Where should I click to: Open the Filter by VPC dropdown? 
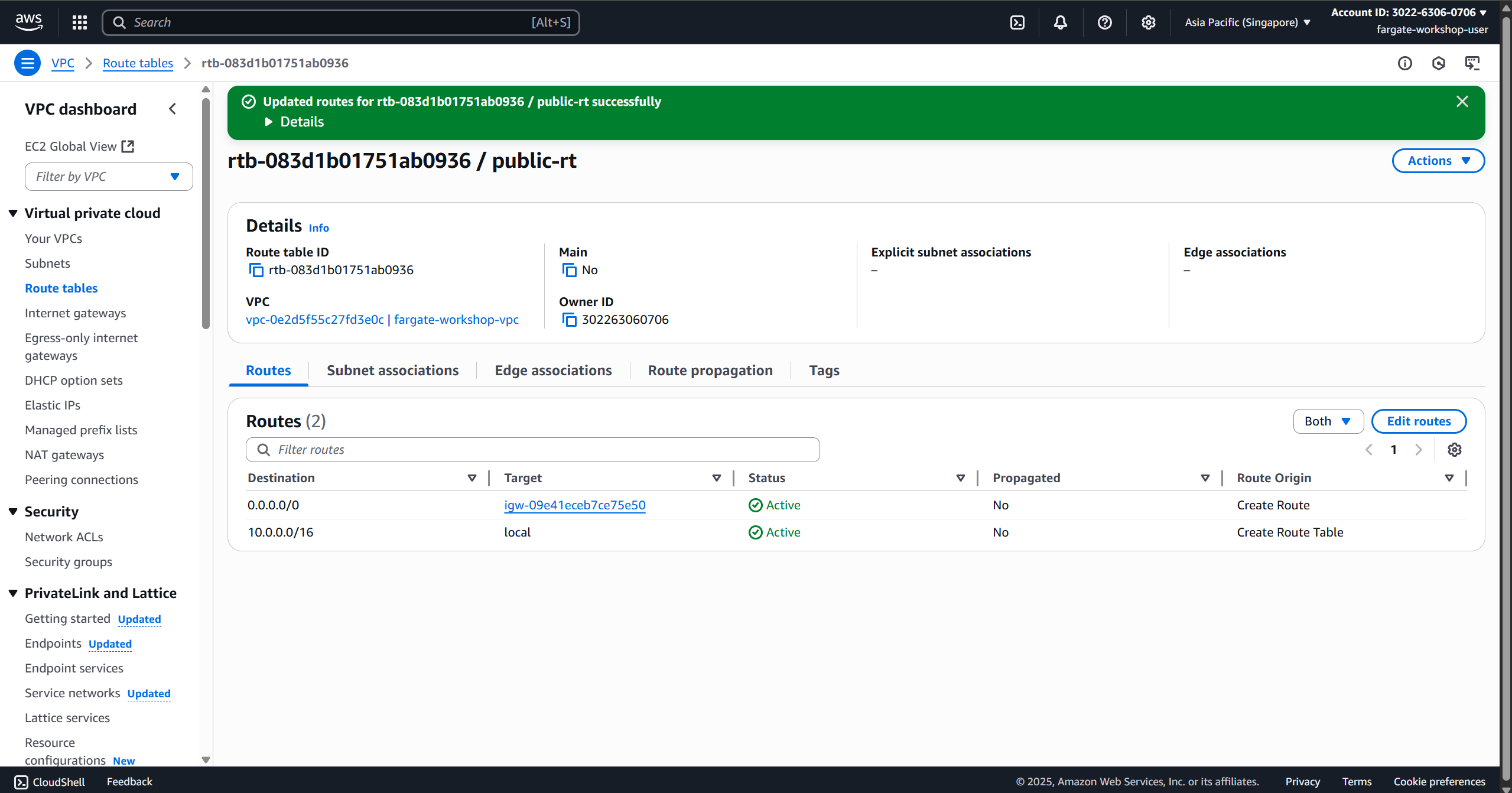109,177
